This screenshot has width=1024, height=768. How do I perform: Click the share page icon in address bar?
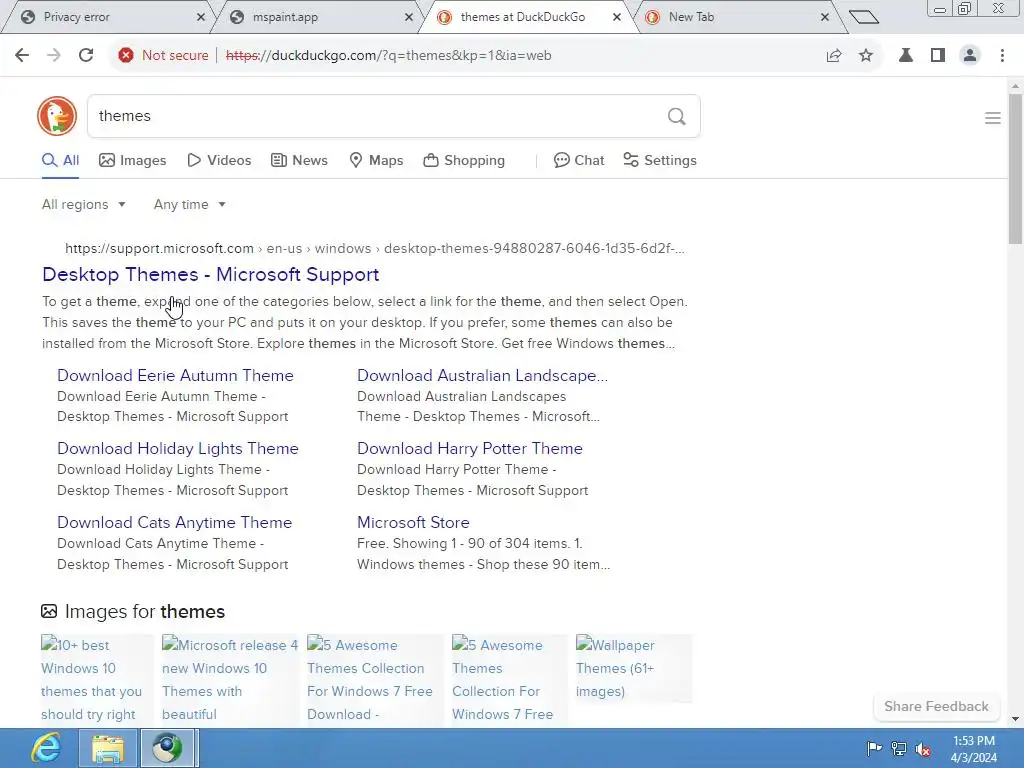pyautogui.click(x=834, y=56)
